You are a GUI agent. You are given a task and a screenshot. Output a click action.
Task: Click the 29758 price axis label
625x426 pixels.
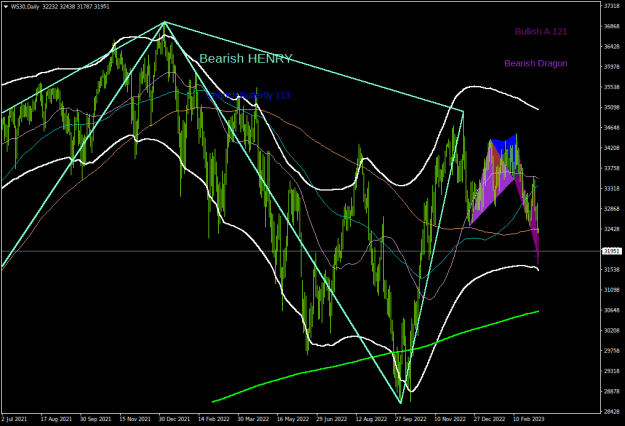click(x=611, y=351)
